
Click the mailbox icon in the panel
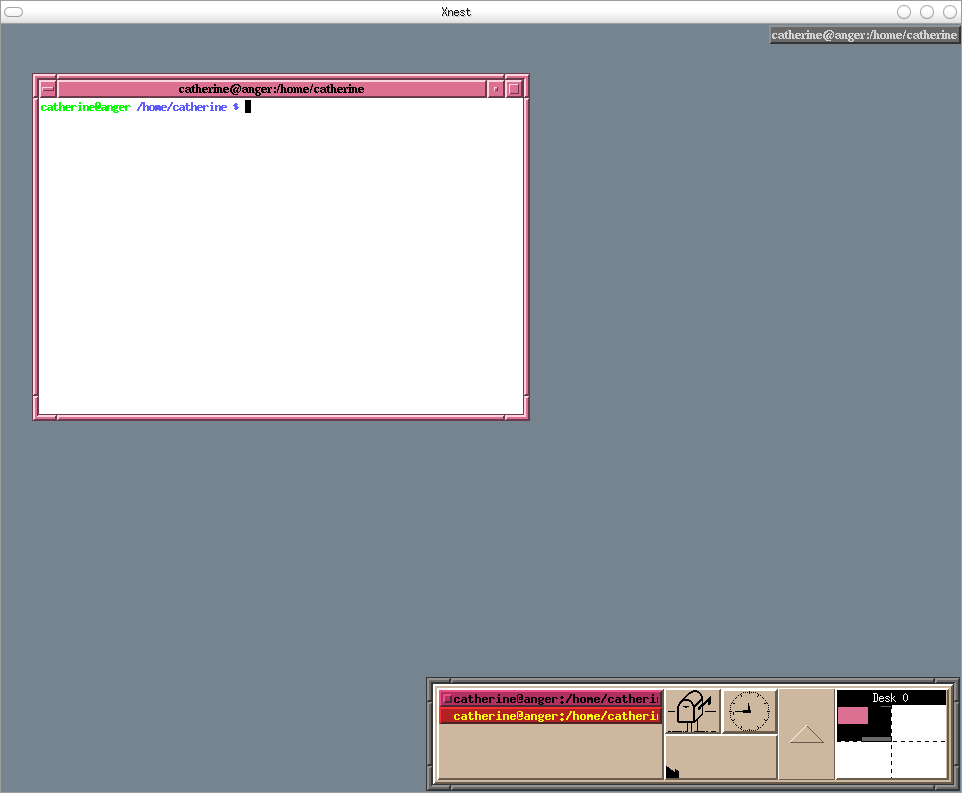tap(692, 711)
